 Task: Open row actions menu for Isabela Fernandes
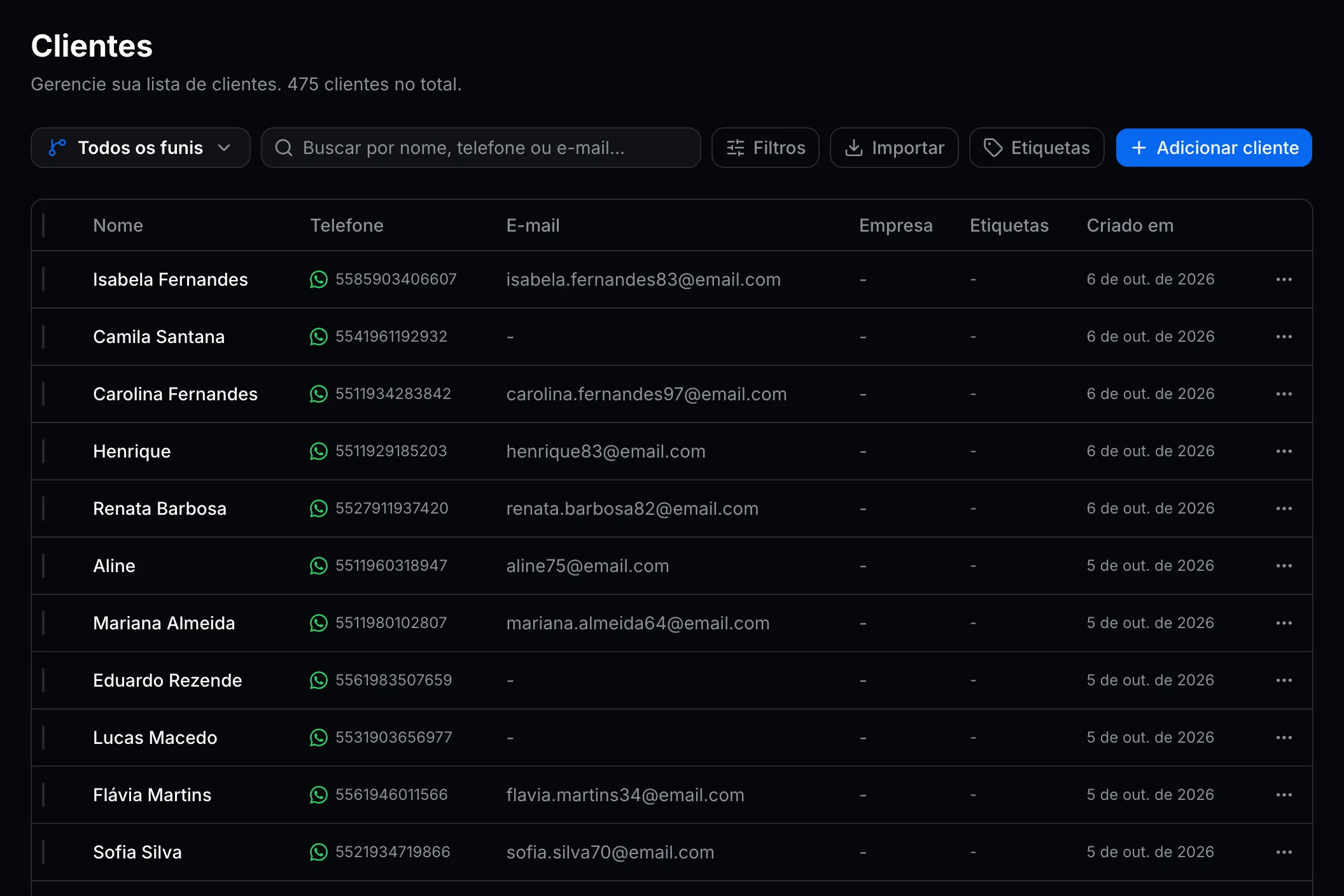pyautogui.click(x=1284, y=279)
